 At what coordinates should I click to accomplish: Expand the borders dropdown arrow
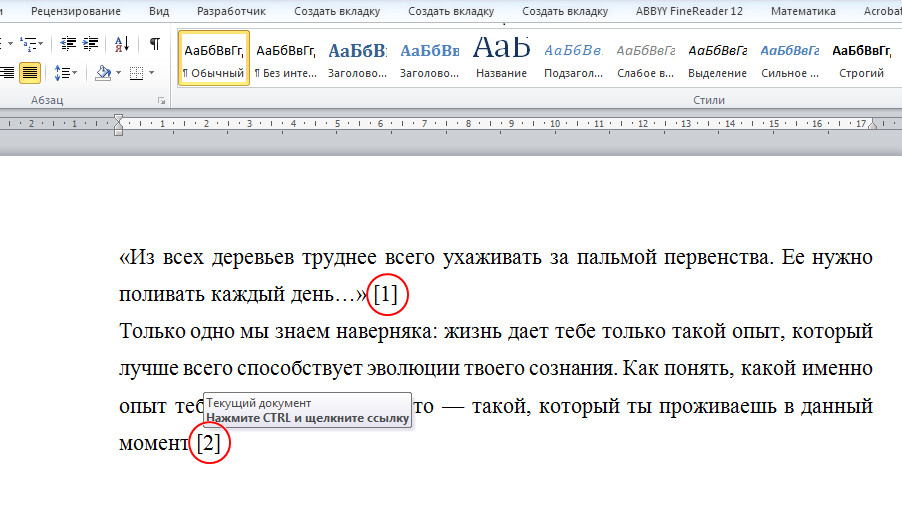pos(151,73)
